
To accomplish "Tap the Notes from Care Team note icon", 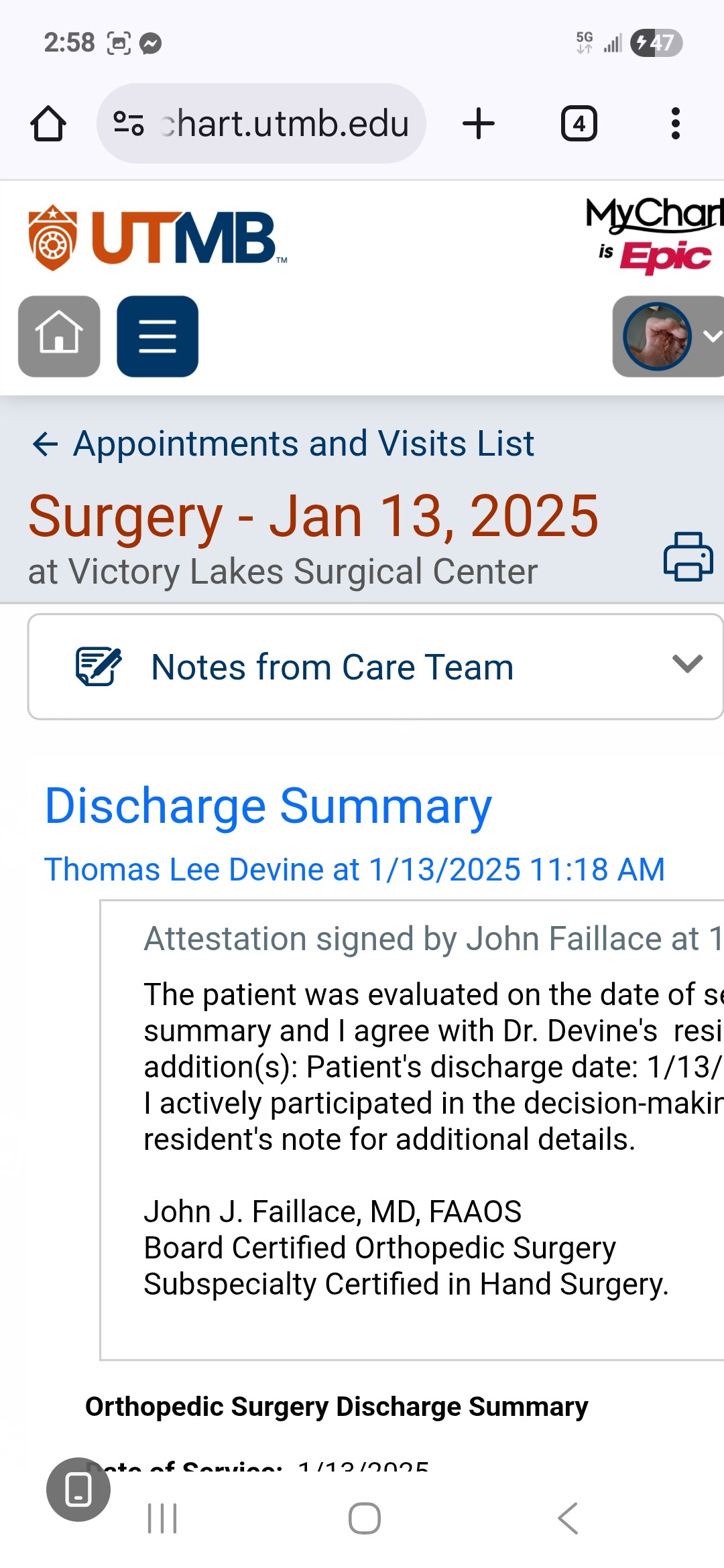I will click(98, 667).
